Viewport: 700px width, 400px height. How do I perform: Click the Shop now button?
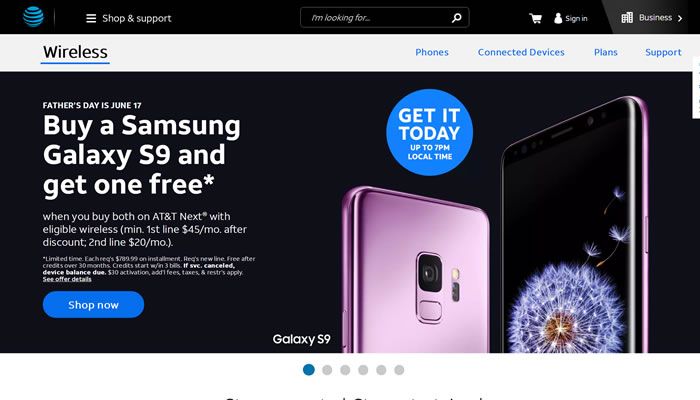[x=93, y=304]
